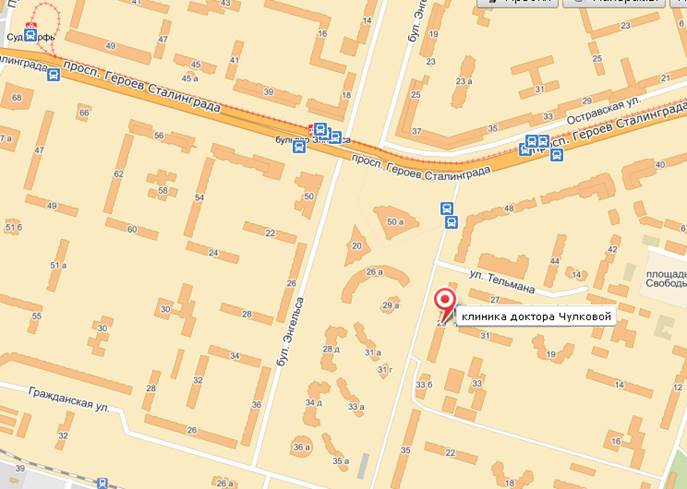Click the cross-shaped building 58
This screenshot has height=489, width=687.
[163, 186]
